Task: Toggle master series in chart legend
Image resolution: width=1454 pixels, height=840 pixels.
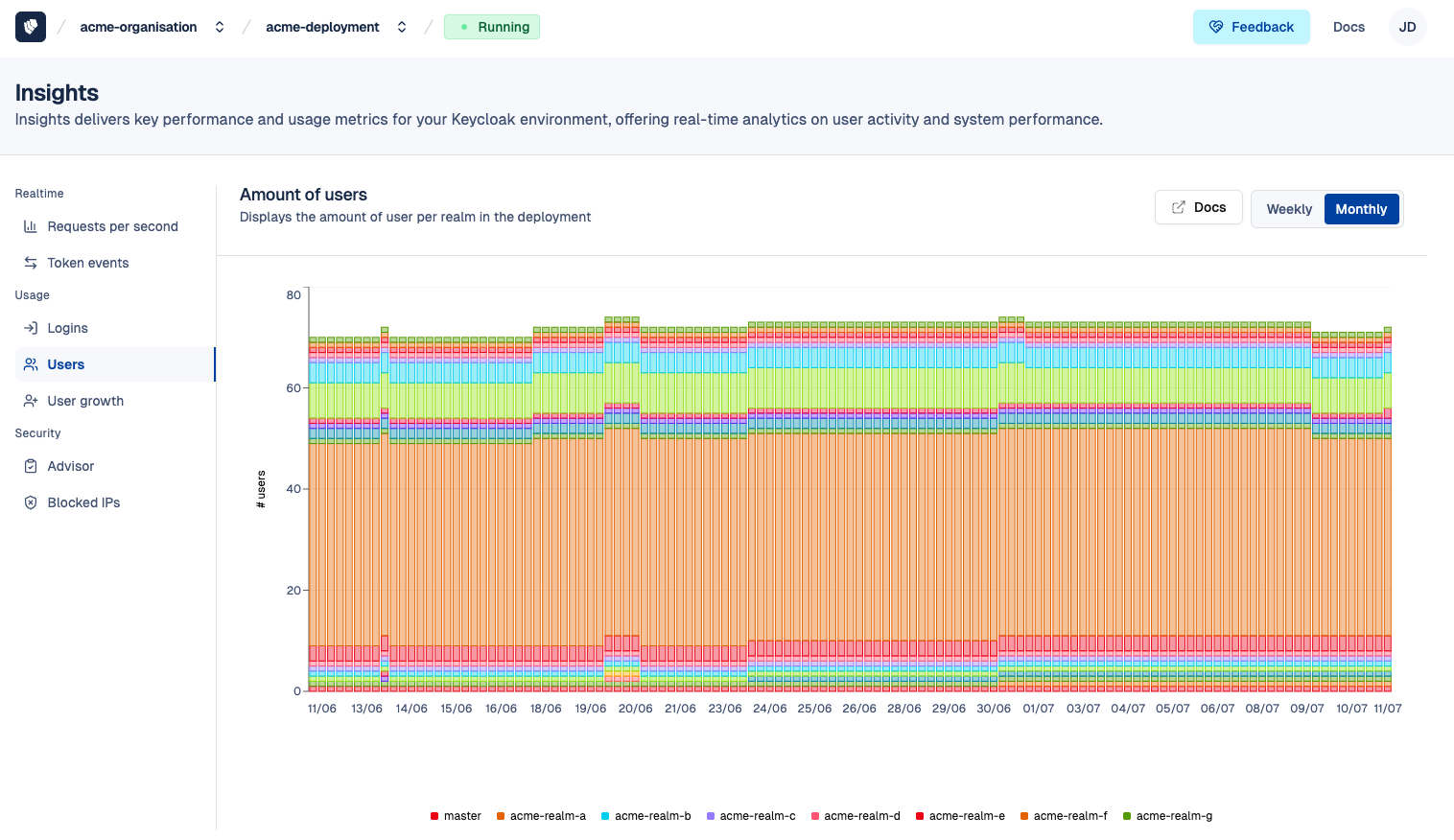Action: point(456,816)
